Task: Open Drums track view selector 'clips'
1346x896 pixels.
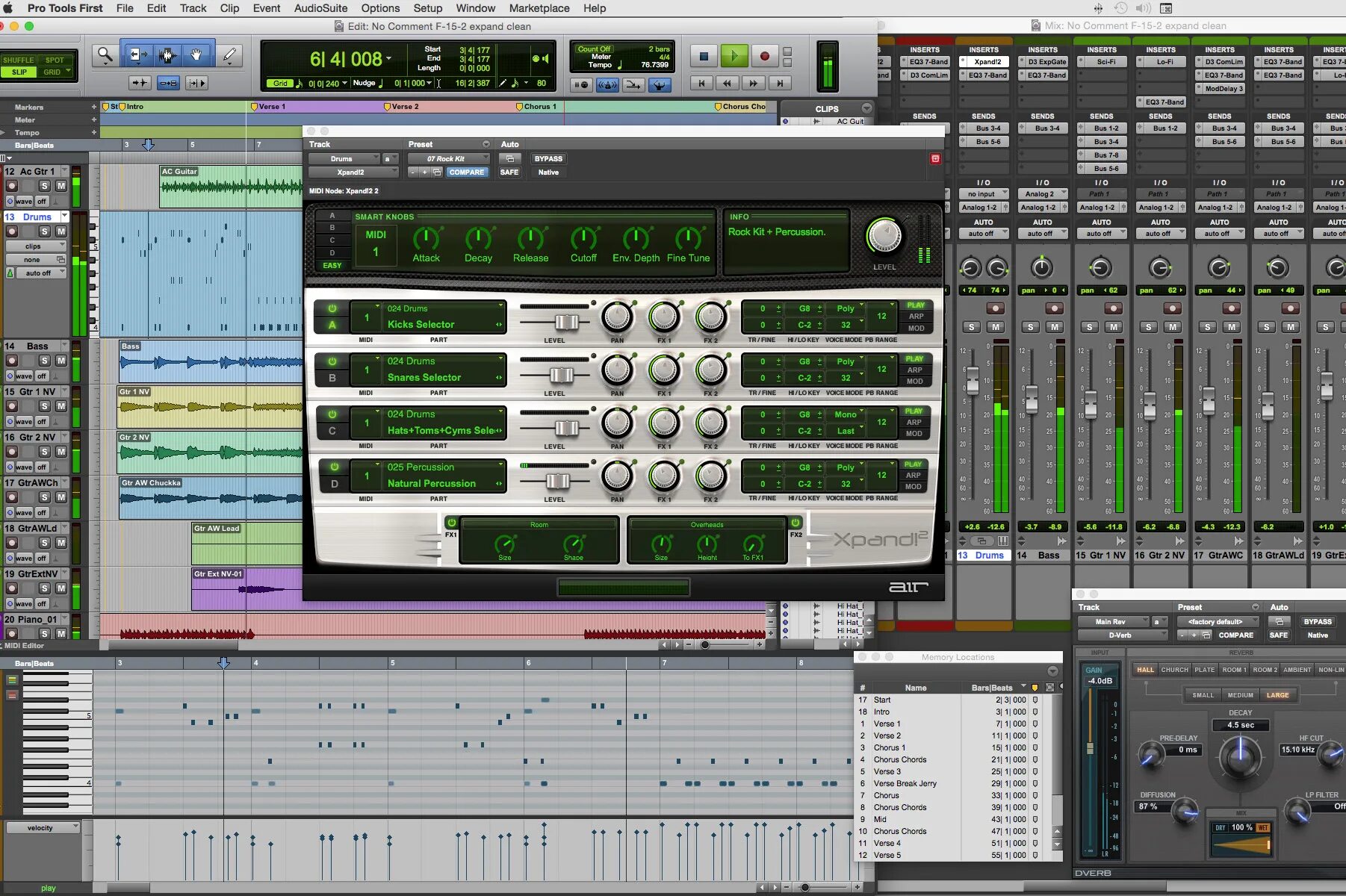Action: (36, 246)
